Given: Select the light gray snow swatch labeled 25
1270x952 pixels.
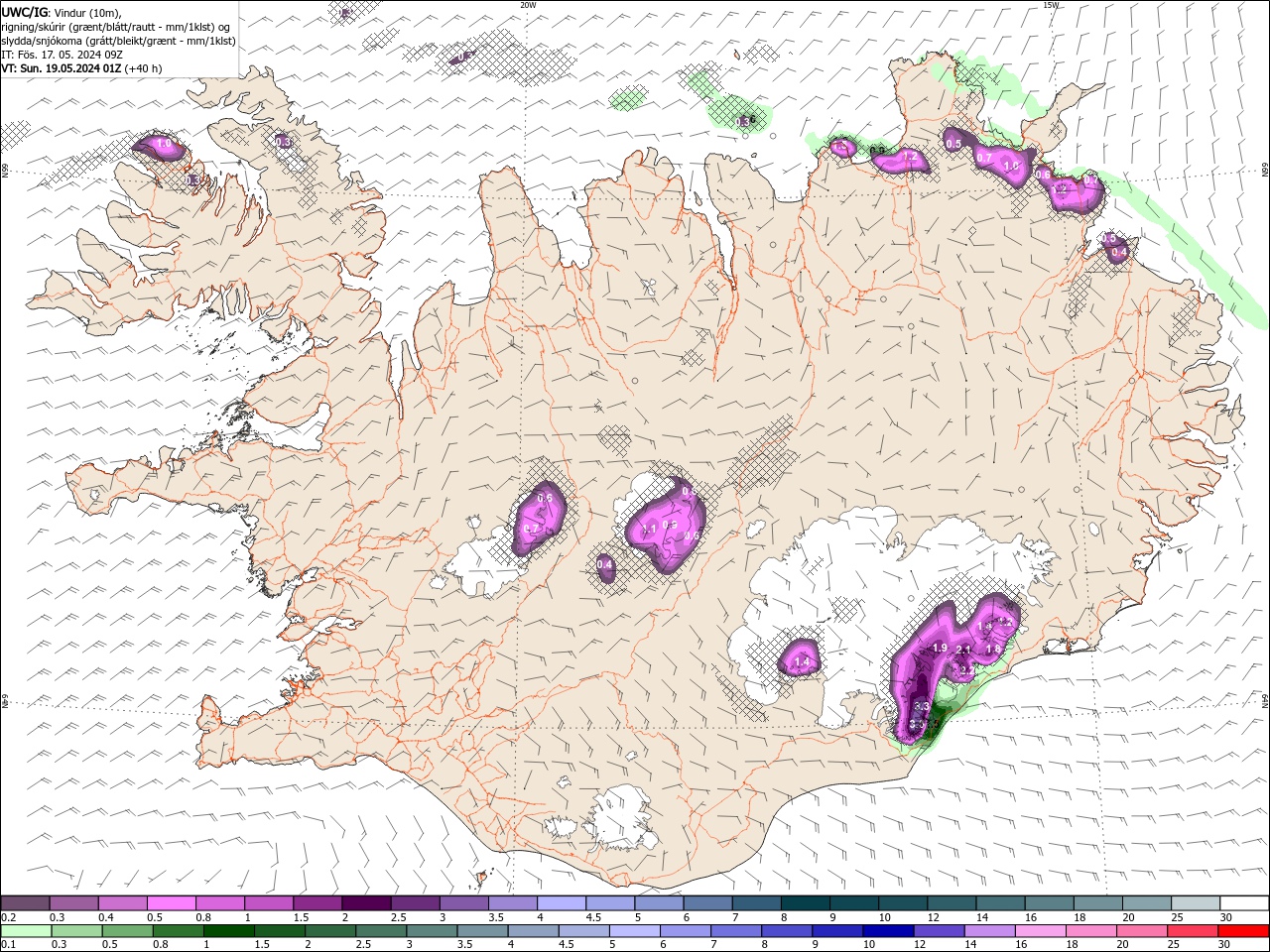Looking at the screenshot, I should (x=1195, y=903).
